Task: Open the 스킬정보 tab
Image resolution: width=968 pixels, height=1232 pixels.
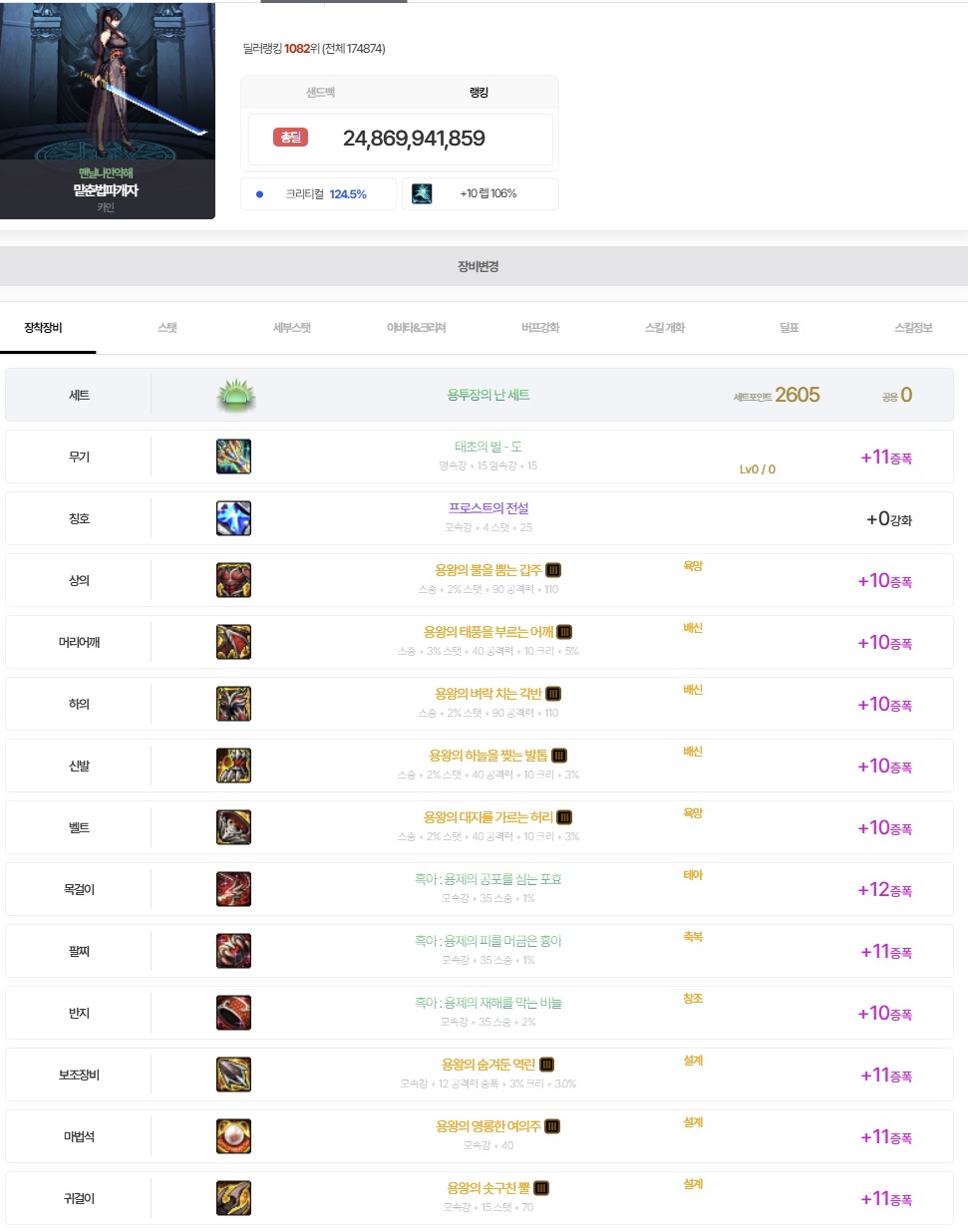Action: pyautogui.click(x=913, y=328)
